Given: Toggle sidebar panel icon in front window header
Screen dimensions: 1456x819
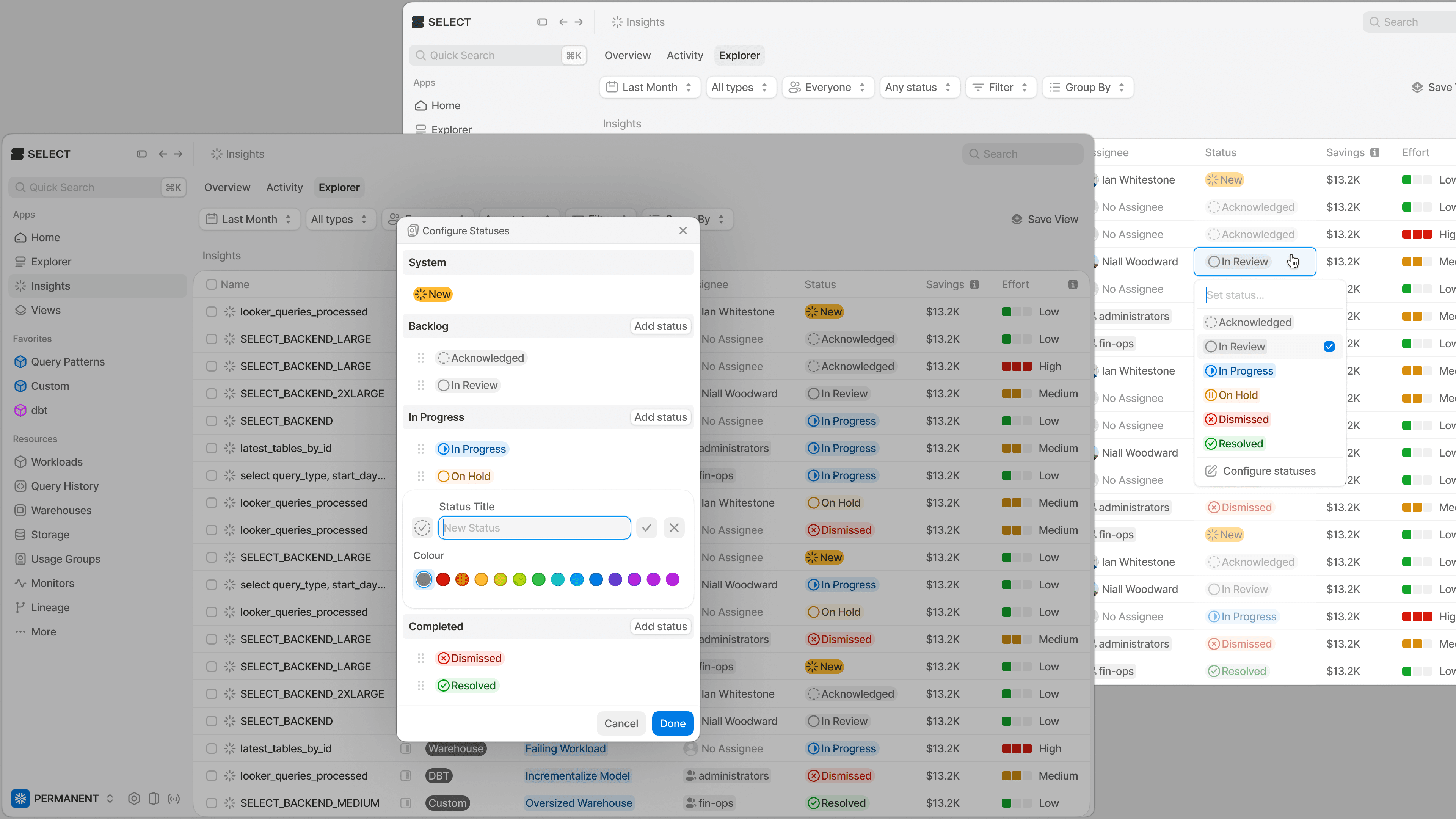Looking at the screenshot, I should coord(141,154).
